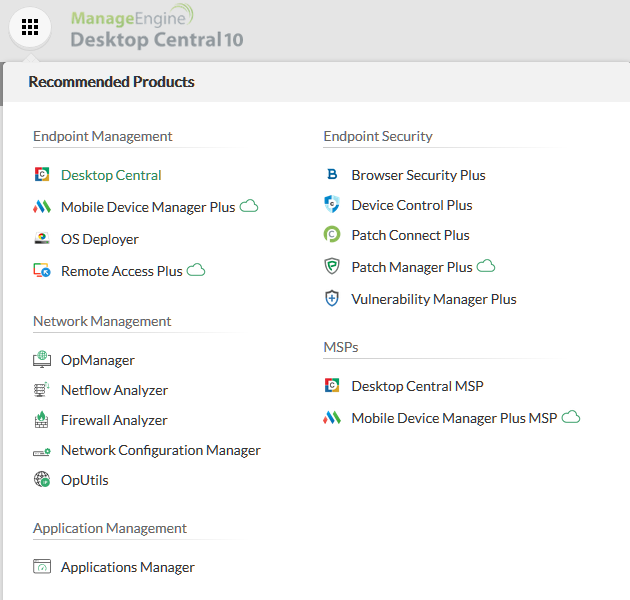The height and width of the screenshot is (600, 630).
Task: Open Netflow Analyzer product link
Action: (114, 390)
